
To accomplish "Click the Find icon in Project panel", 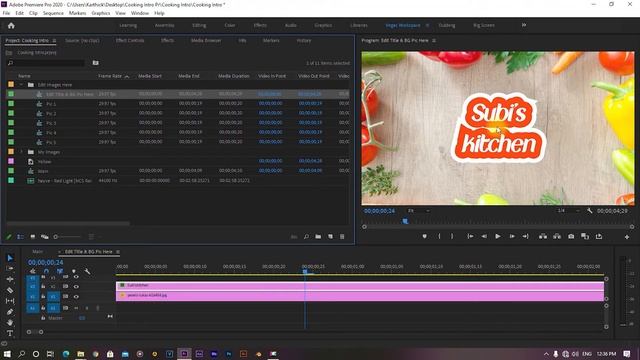I will 306,237.
